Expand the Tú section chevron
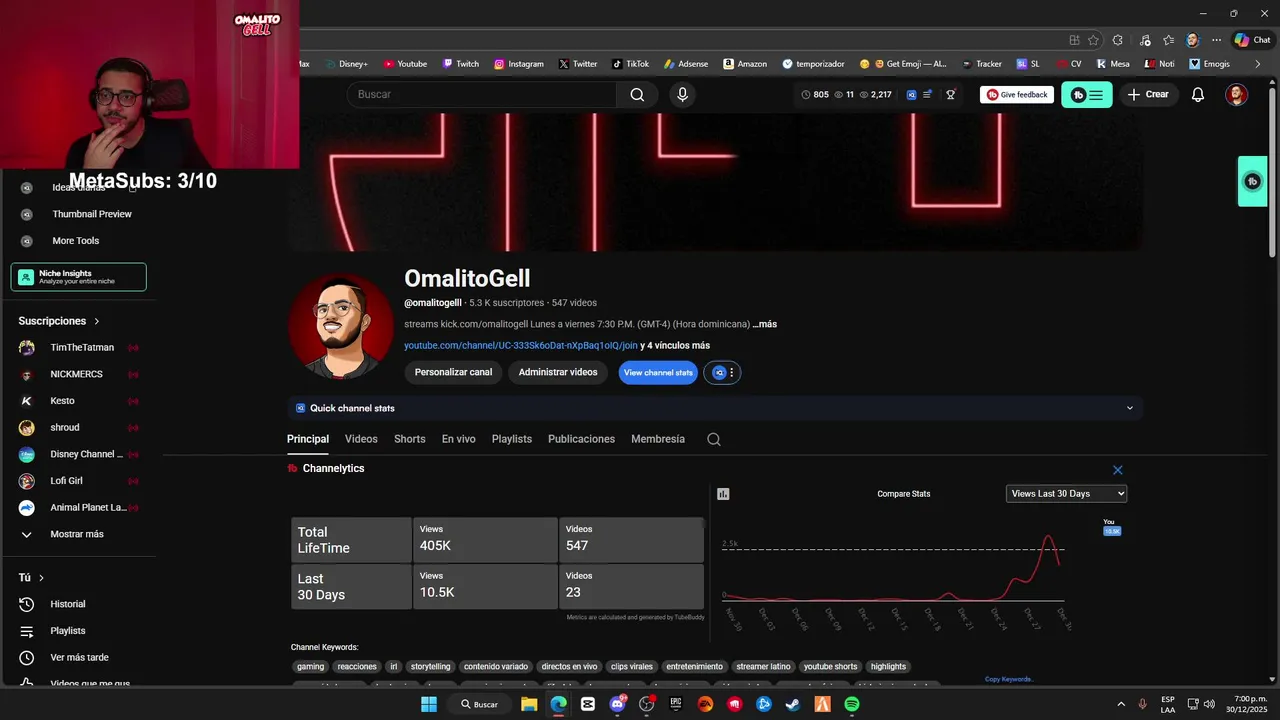 point(41,578)
